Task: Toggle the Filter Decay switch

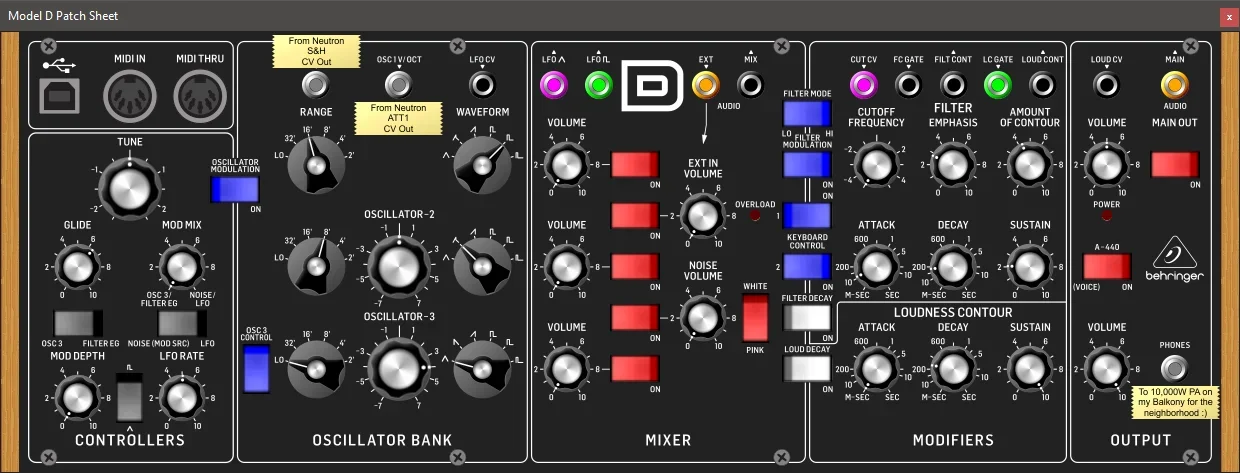Action: coord(808,317)
